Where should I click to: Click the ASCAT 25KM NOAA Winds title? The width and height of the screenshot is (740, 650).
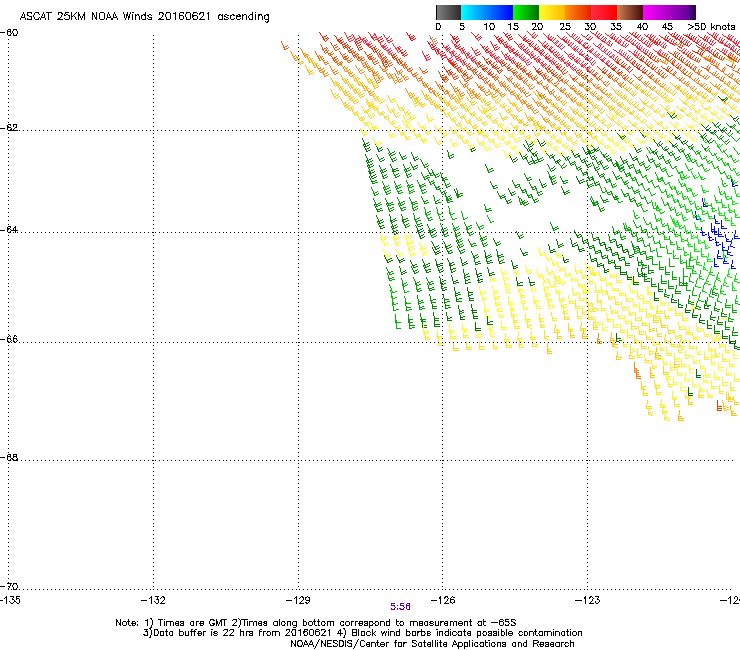[x=144, y=17]
